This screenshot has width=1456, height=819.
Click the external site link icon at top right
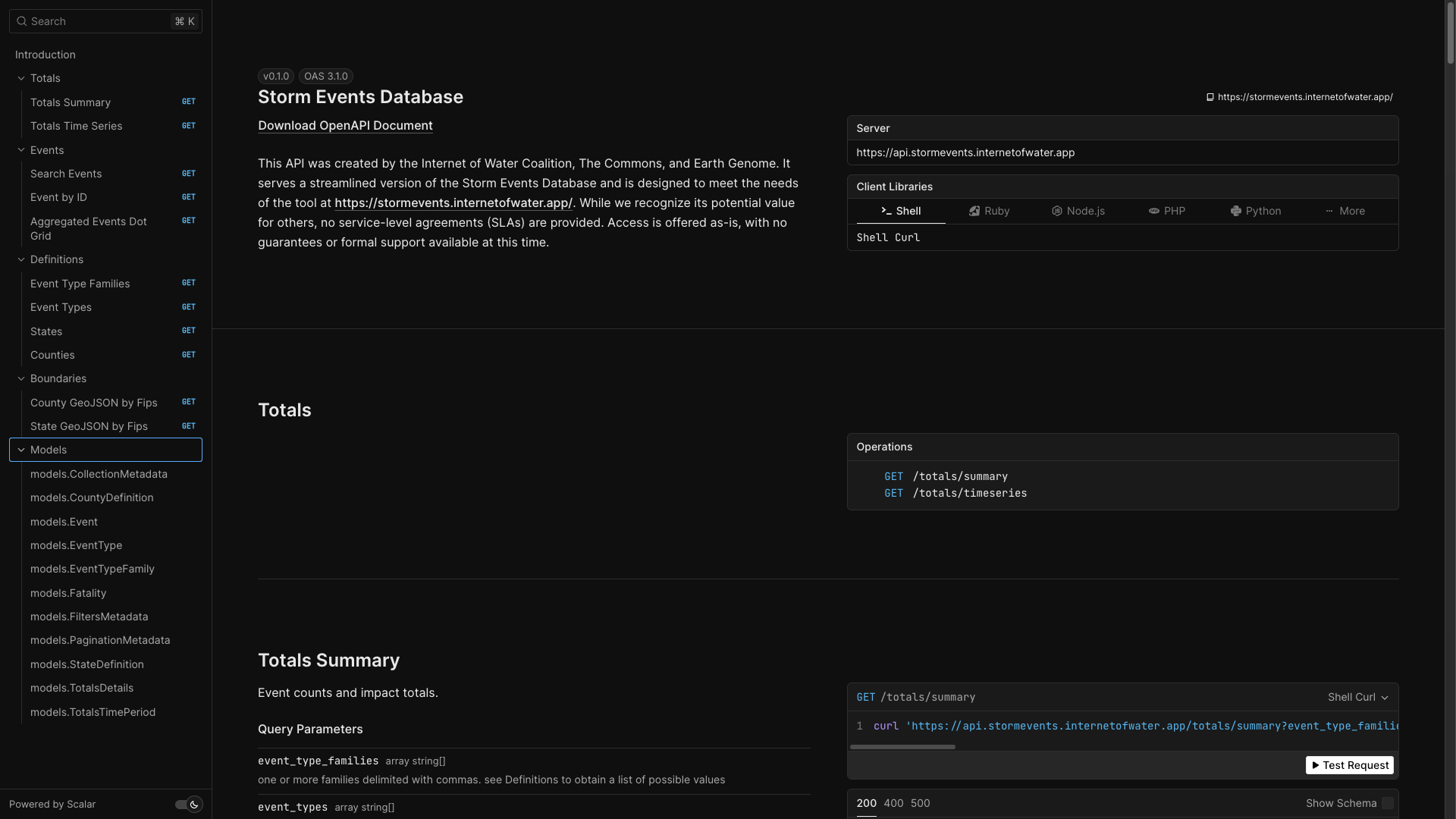click(x=1210, y=97)
